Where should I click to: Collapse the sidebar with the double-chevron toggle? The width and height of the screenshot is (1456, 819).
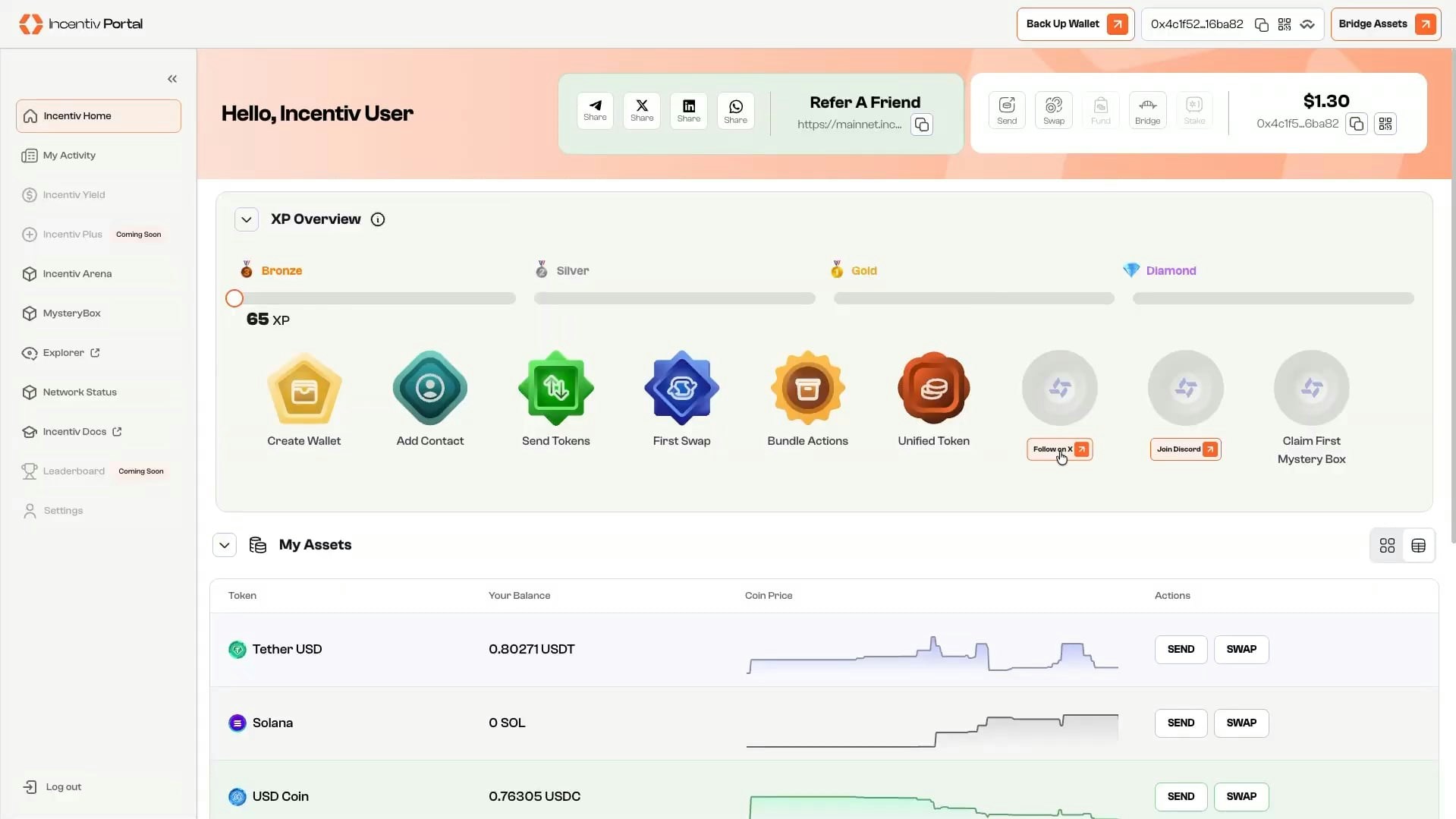[x=172, y=78]
